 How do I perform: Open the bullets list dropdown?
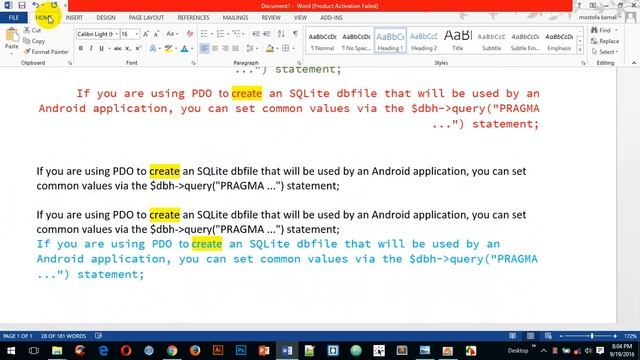pos(212,34)
